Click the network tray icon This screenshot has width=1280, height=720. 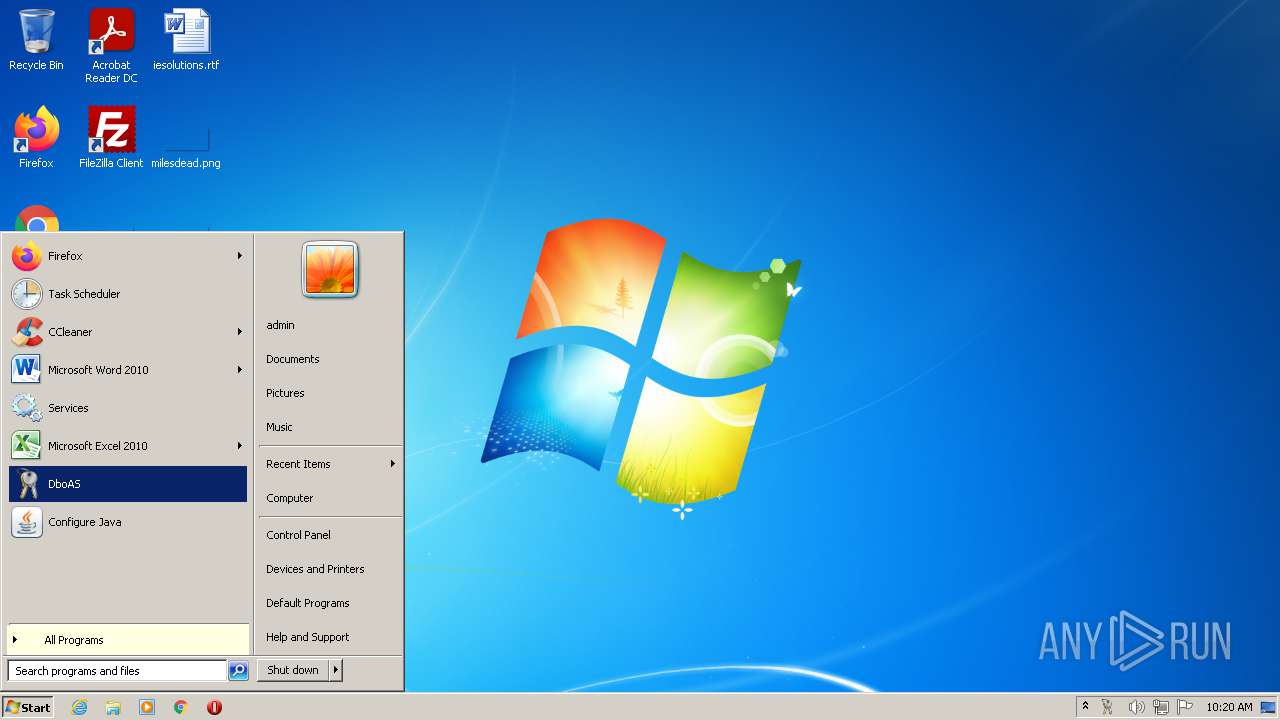tap(1161, 707)
